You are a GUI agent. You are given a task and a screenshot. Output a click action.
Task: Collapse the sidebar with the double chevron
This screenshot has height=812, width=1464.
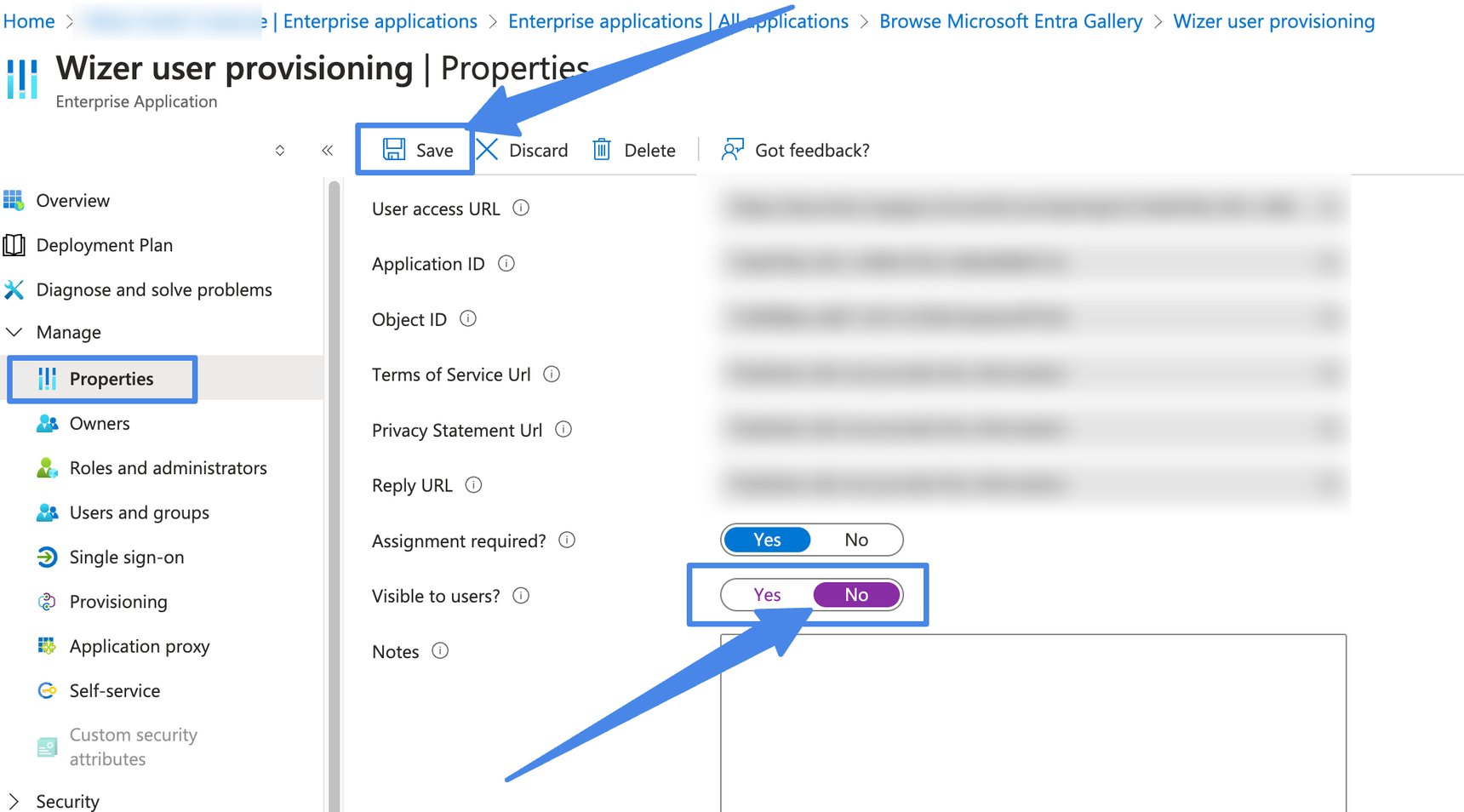pyautogui.click(x=327, y=150)
